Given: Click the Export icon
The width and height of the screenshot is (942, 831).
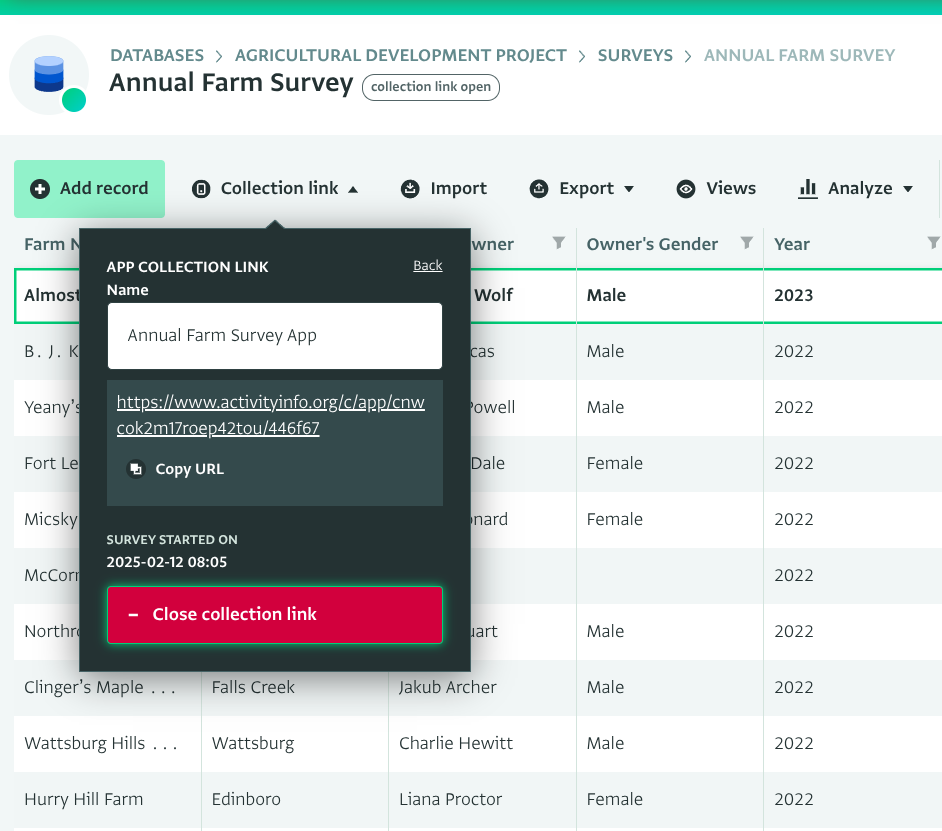Looking at the screenshot, I should click(x=539, y=189).
